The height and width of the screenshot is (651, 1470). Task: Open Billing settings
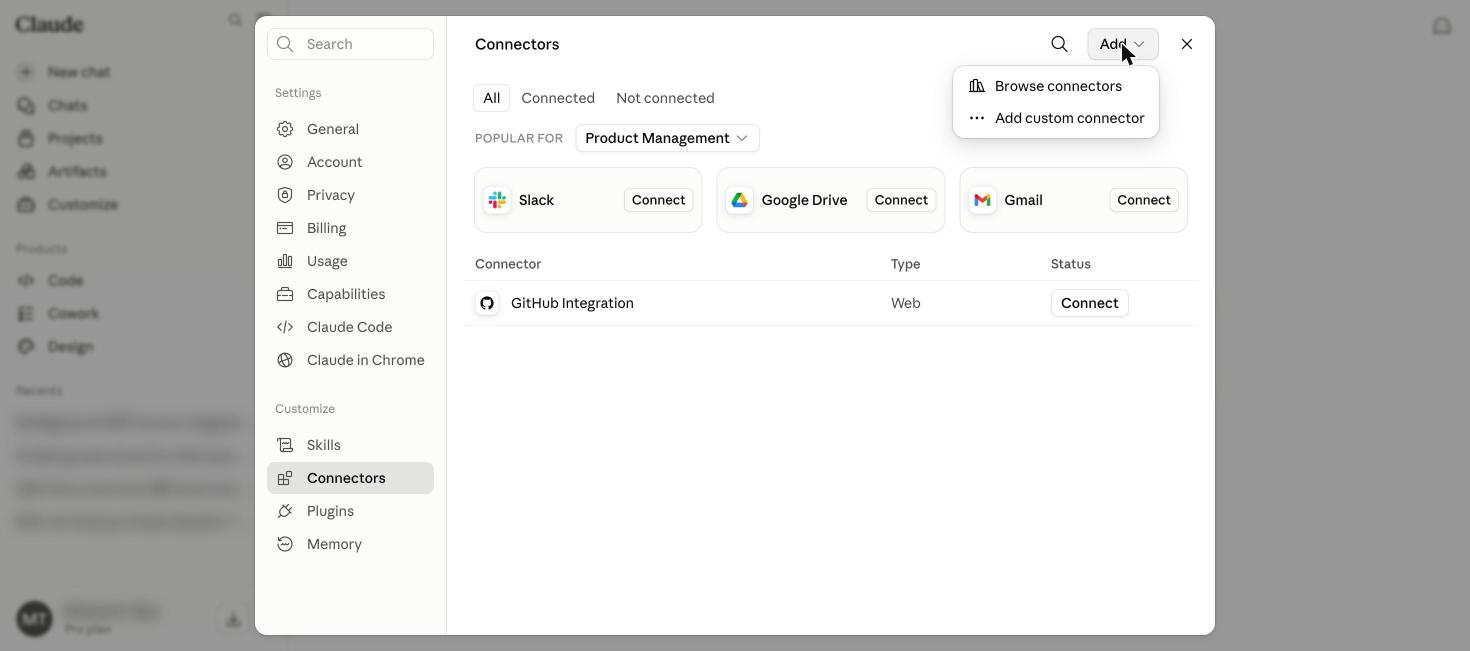pyautogui.click(x=350, y=228)
